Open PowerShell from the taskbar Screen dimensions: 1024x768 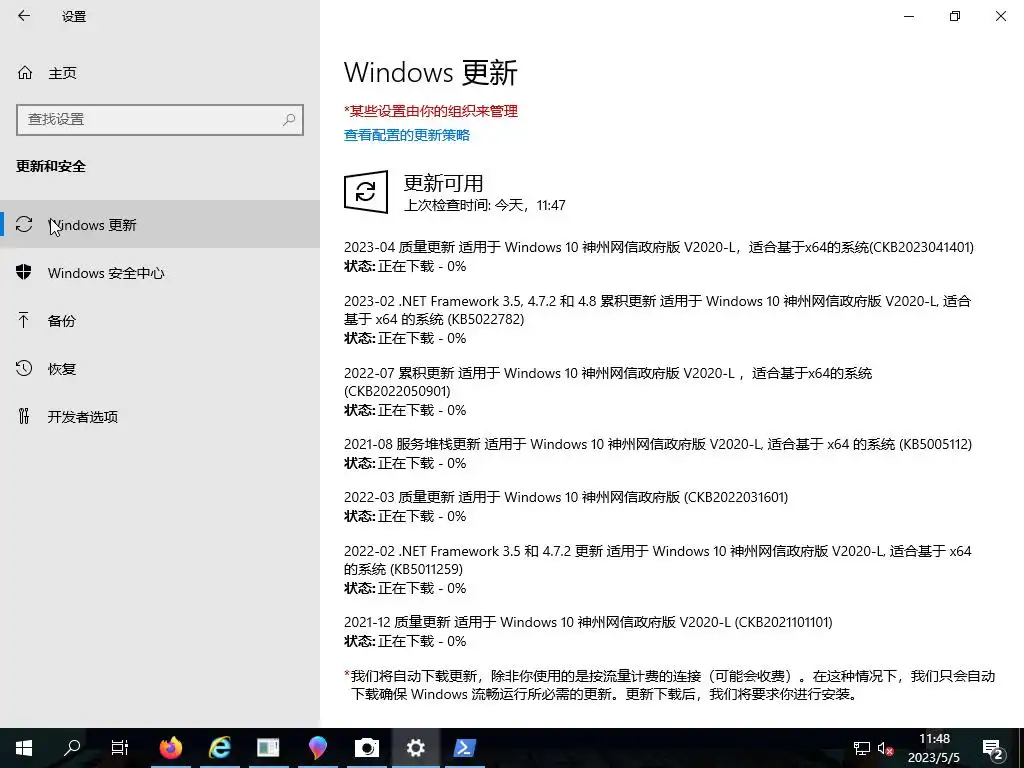point(464,748)
